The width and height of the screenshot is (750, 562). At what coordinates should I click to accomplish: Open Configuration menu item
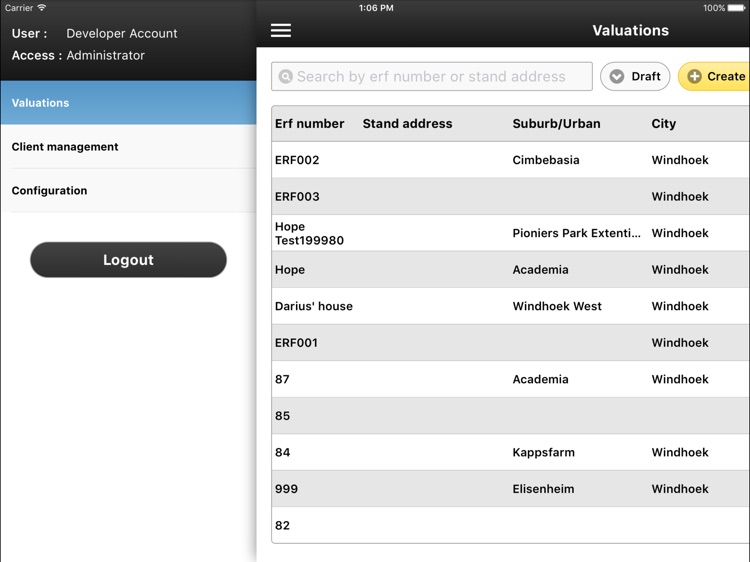(x=128, y=190)
